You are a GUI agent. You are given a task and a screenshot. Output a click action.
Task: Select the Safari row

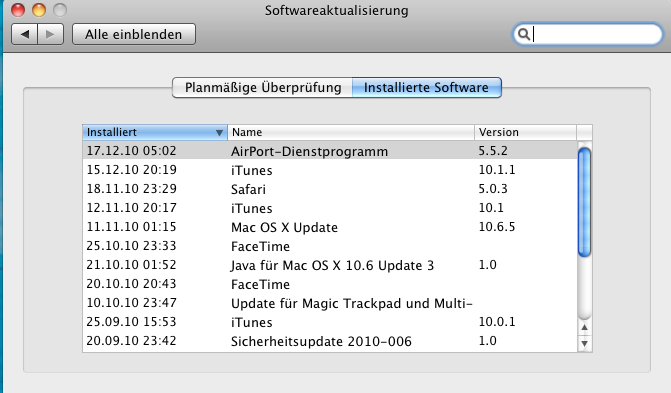[x=330, y=189]
